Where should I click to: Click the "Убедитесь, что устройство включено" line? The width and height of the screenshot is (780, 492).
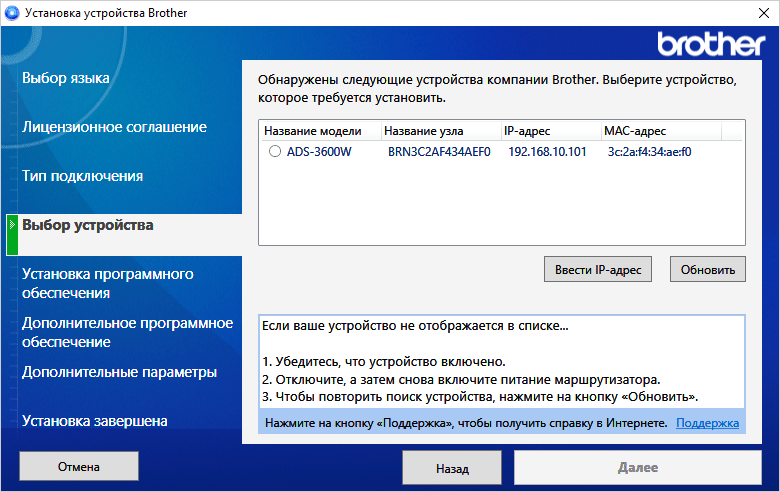click(384, 362)
